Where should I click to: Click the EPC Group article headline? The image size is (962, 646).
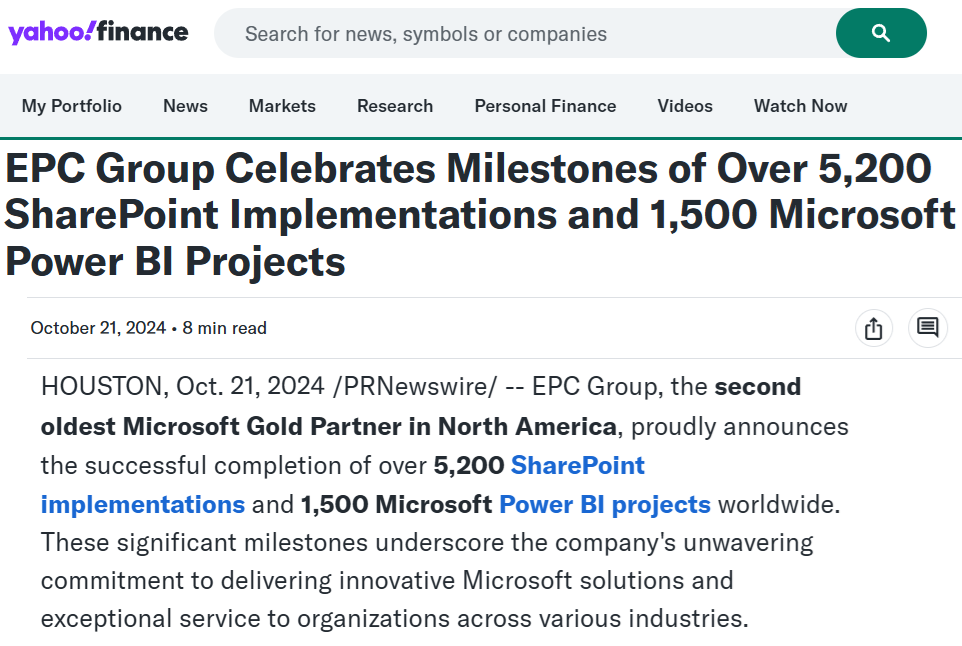(480, 215)
